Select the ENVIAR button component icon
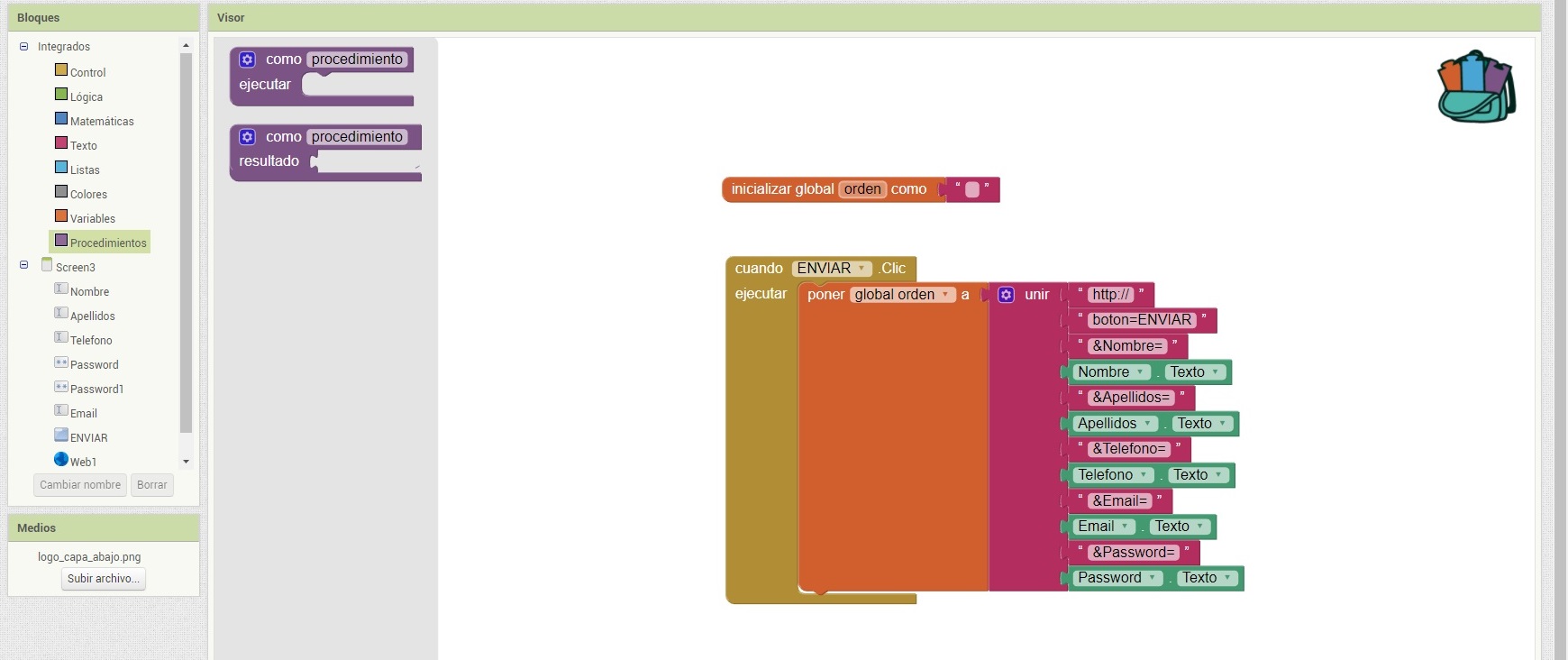This screenshot has height=660, width=1568. point(61,435)
